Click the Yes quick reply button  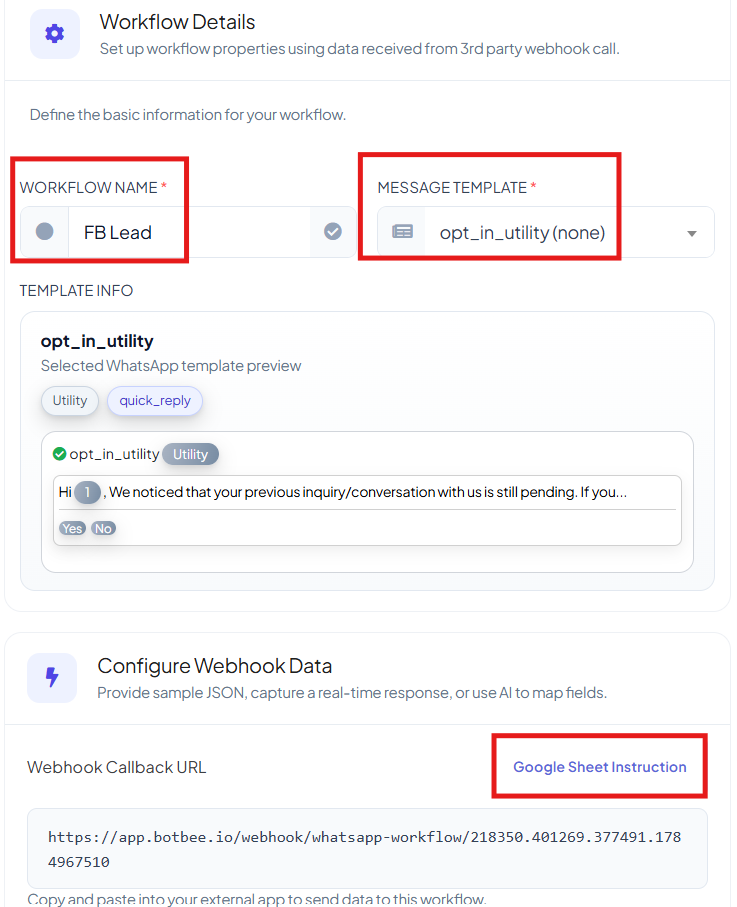[x=72, y=529]
